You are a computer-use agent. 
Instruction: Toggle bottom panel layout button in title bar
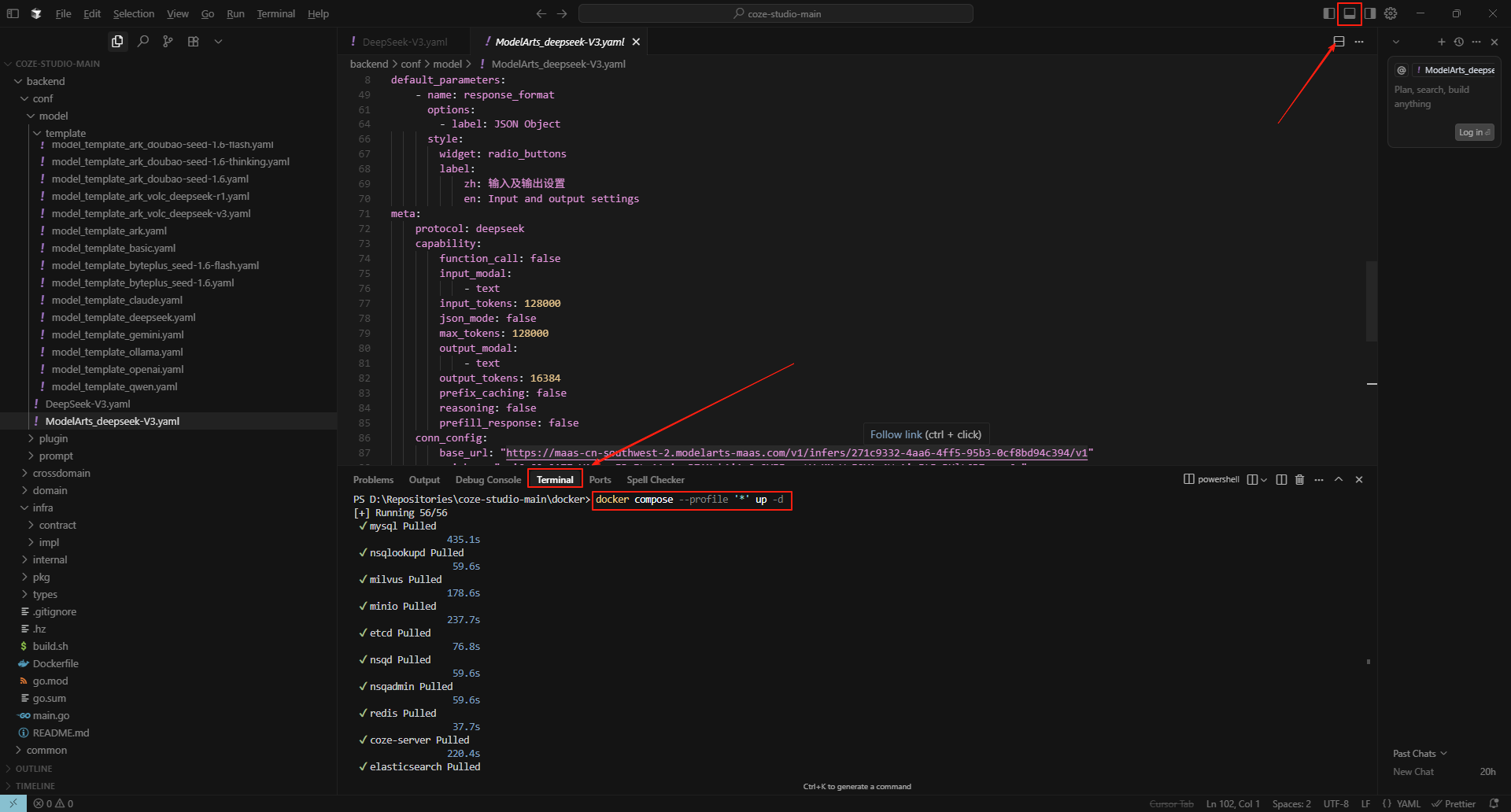[1349, 13]
